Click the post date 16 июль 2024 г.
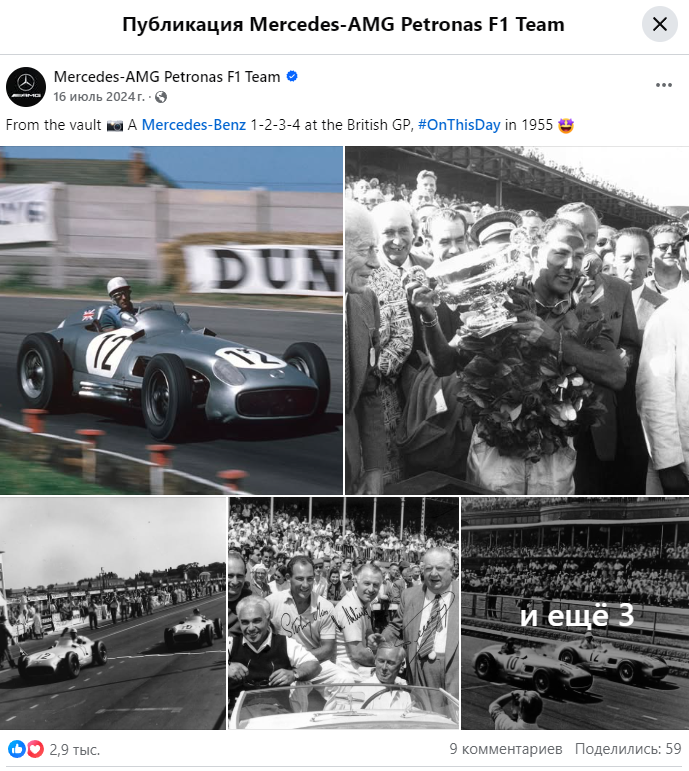The width and height of the screenshot is (689, 771). 99,97
